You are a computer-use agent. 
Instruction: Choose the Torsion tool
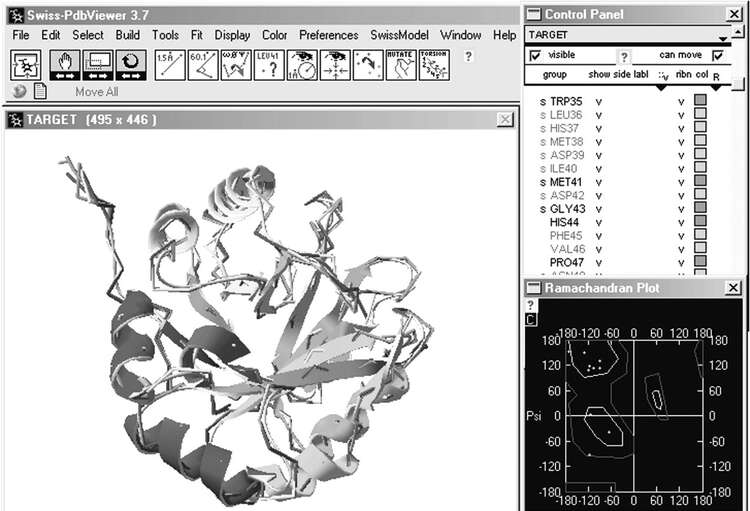point(435,65)
